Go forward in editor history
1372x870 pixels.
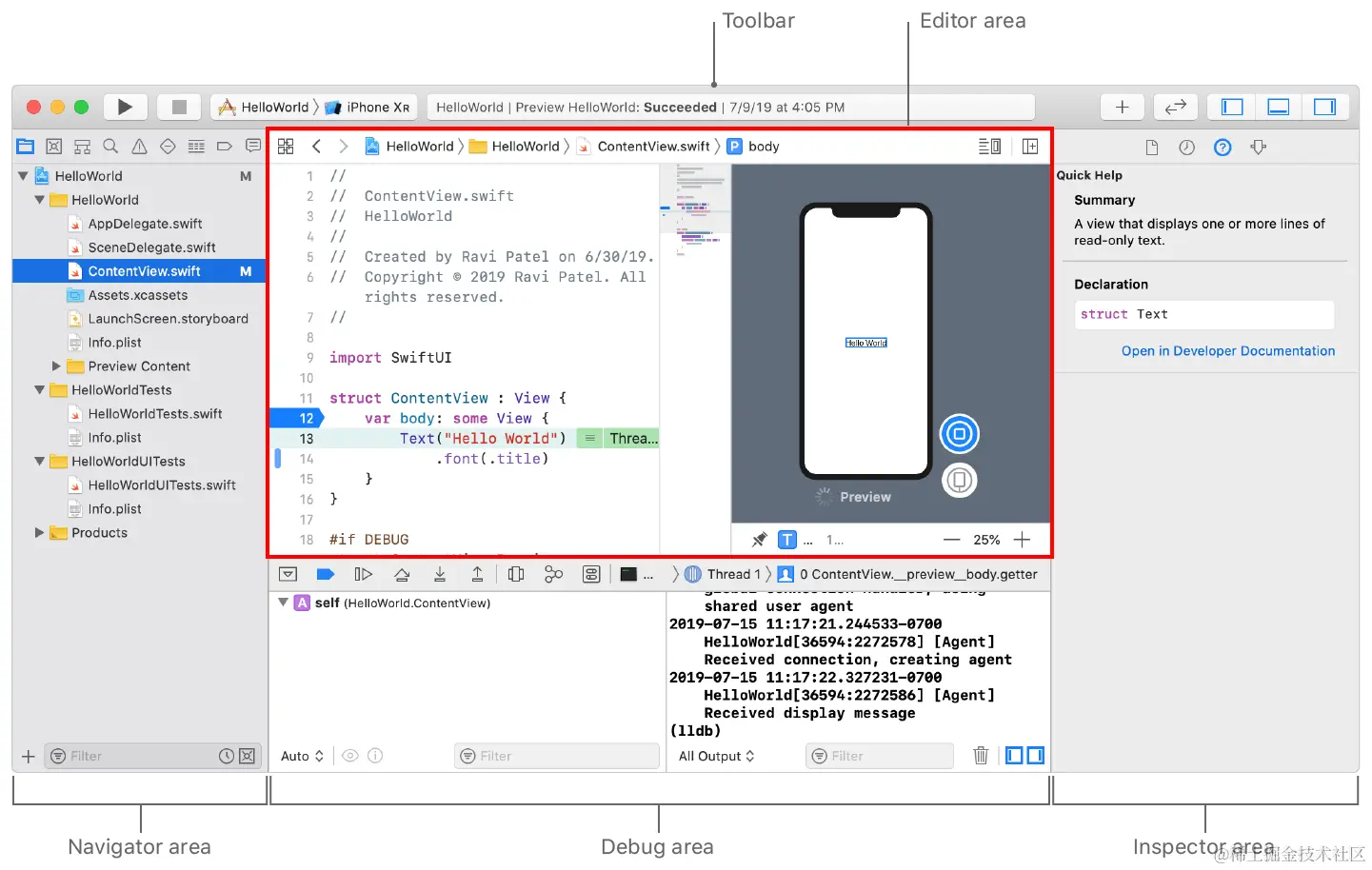[344, 147]
